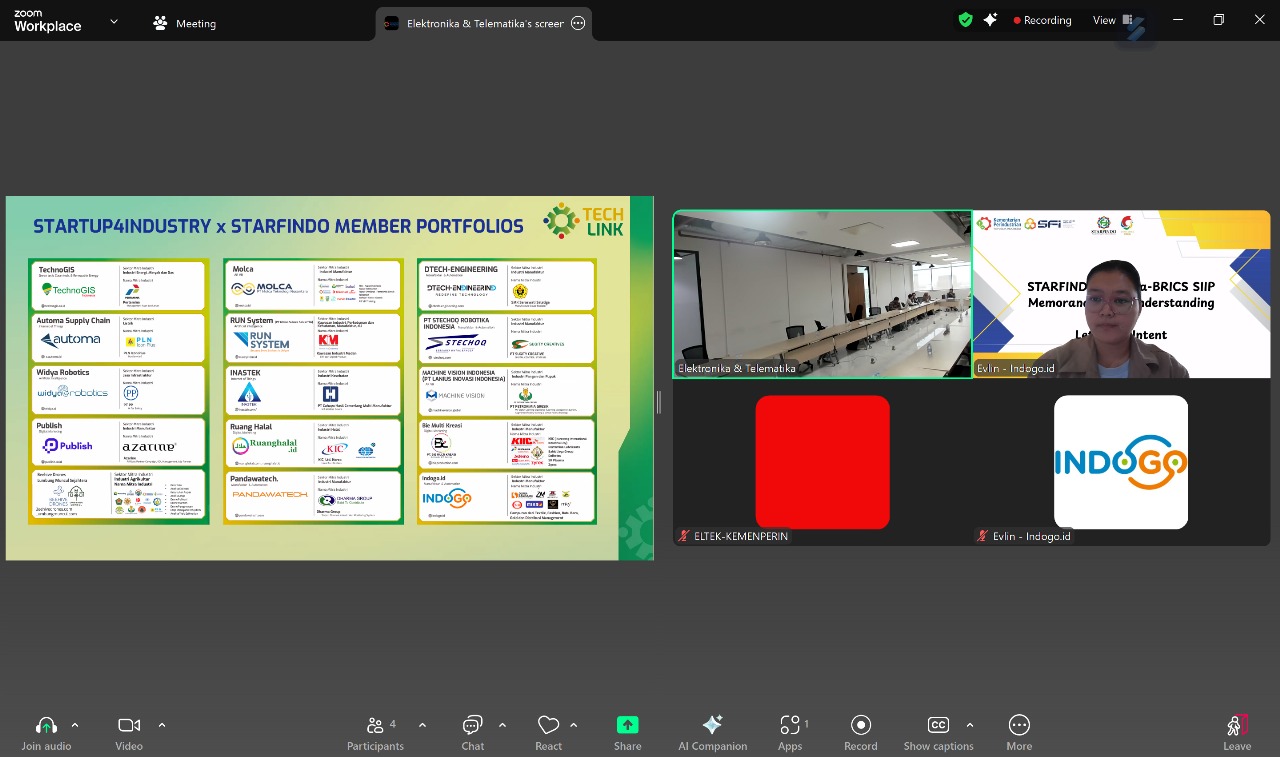Click the 'PT STECHOQ ROBOTIKA INDONESIA' heading
This screenshot has height=757, width=1280.
click(x=456, y=323)
